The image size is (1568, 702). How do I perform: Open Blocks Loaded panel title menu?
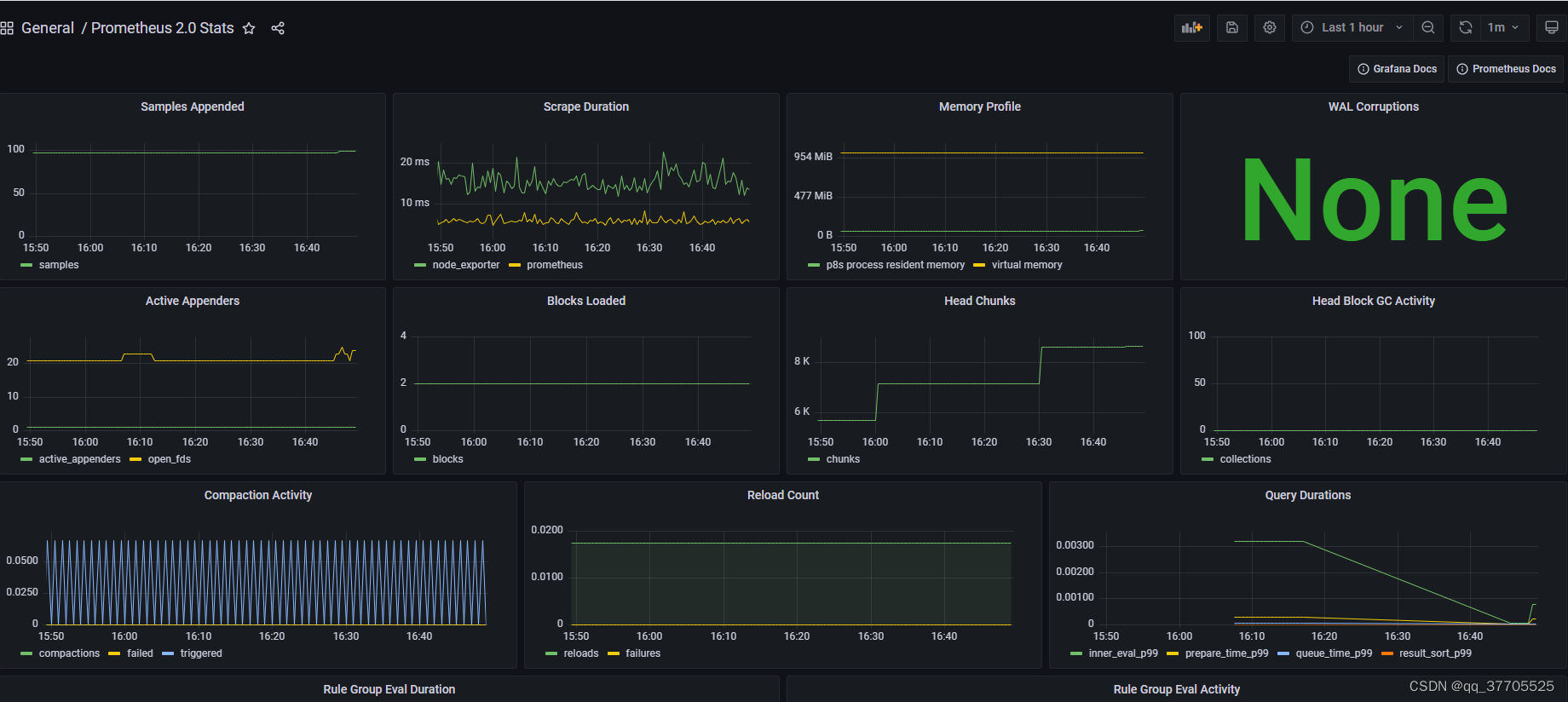point(586,301)
